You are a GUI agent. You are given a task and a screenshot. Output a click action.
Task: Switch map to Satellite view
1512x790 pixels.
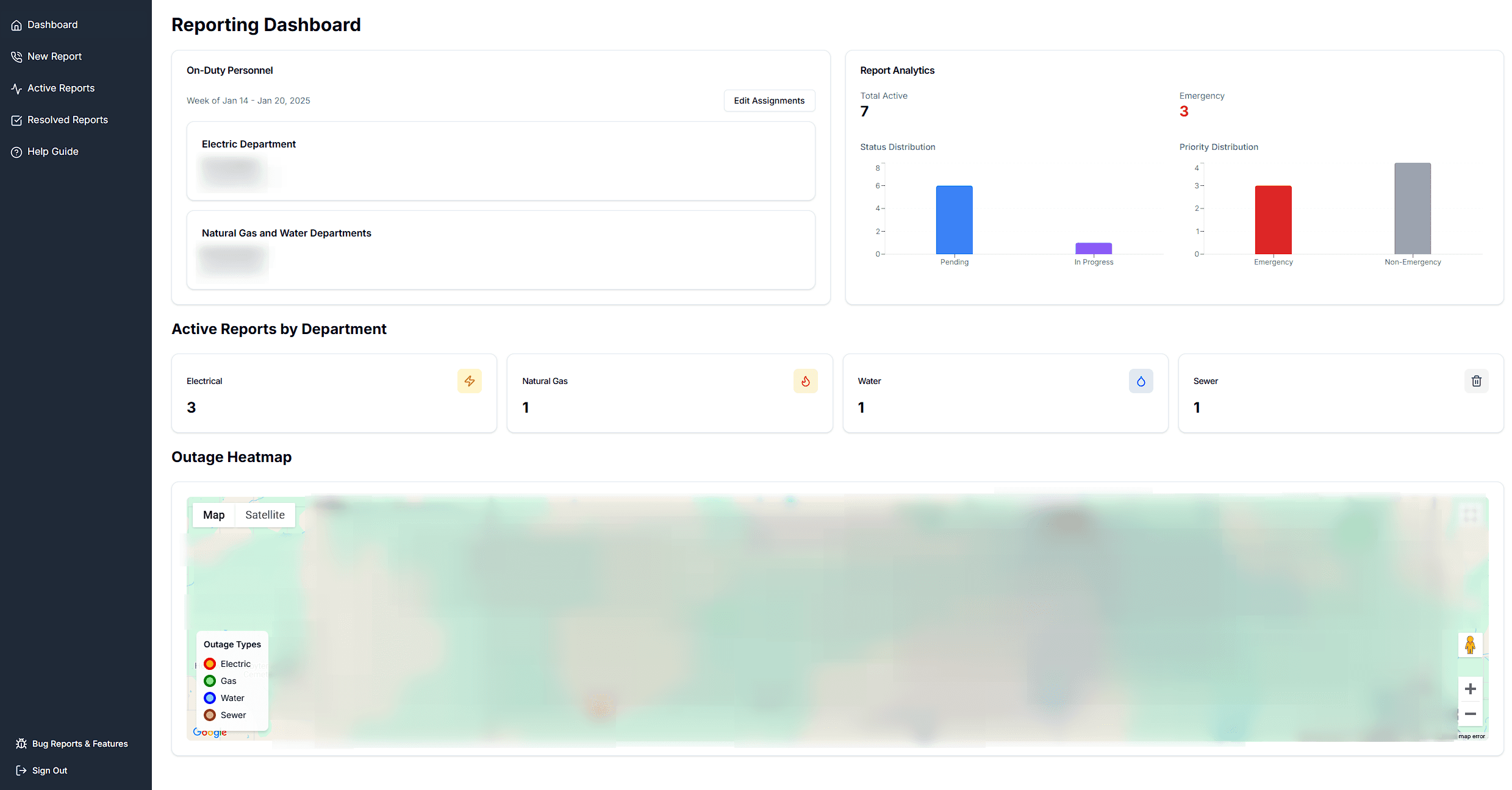(x=265, y=515)
